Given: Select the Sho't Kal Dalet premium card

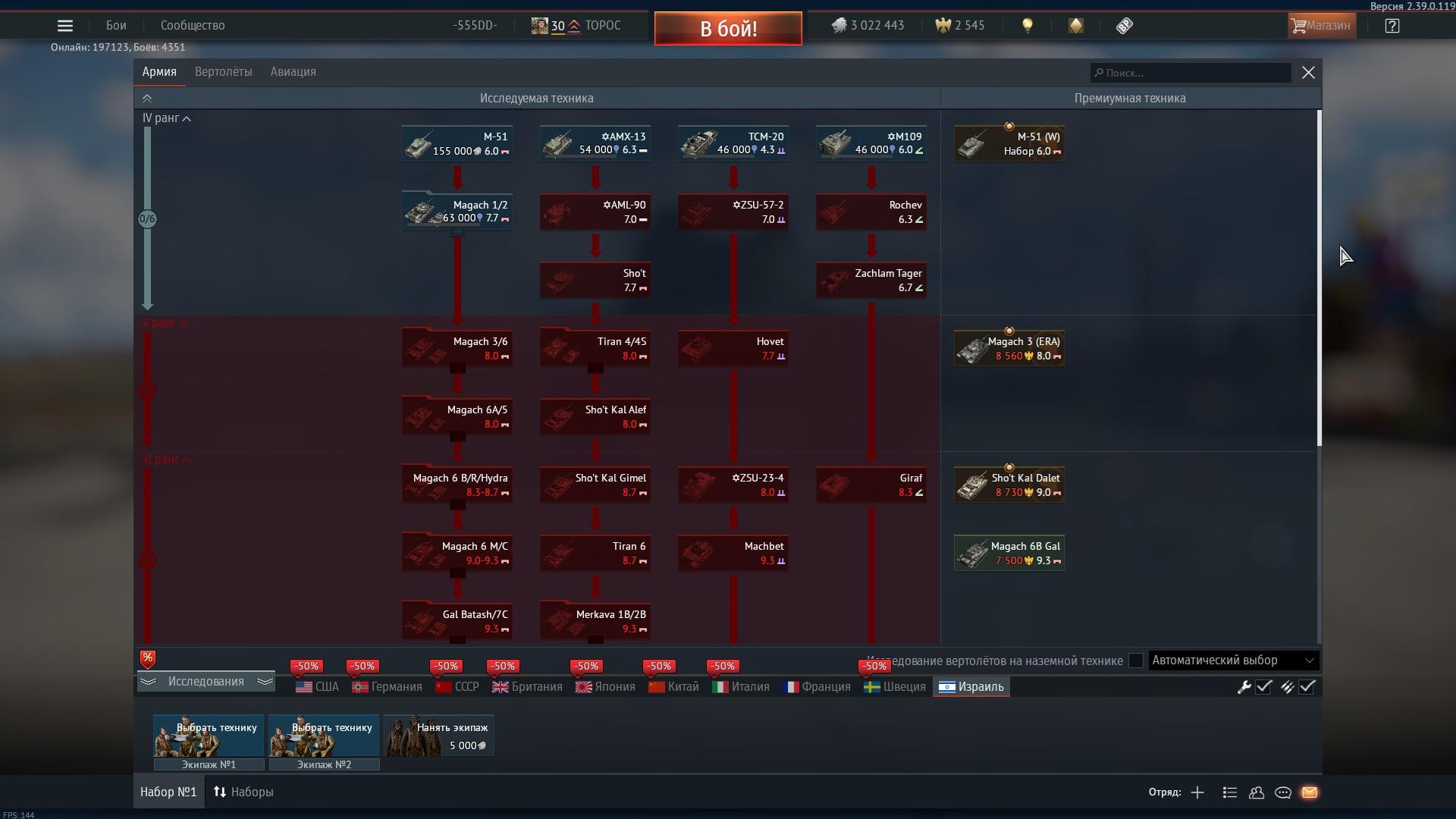Looking at the screenshot, I should click(x=1009, y=485).
